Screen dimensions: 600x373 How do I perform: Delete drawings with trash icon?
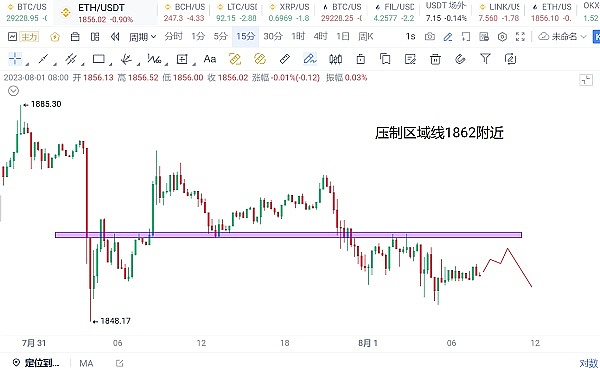[435, 59]
